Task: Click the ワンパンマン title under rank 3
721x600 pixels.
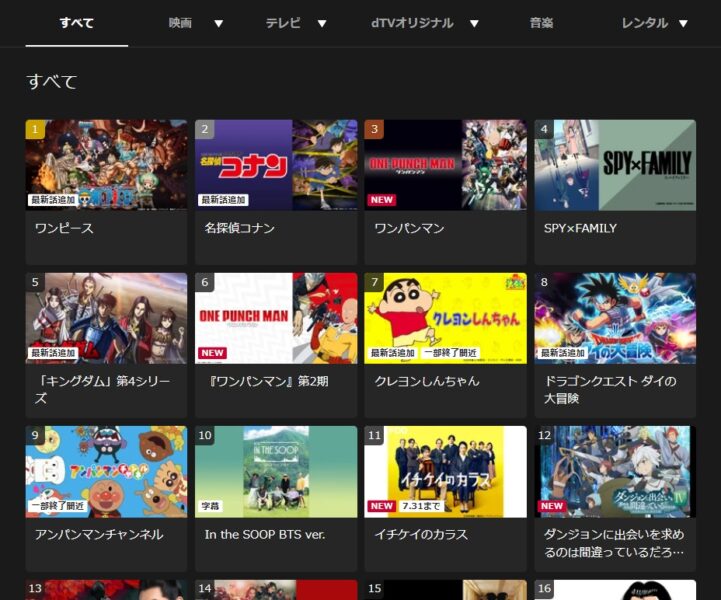Action: (409, 228)
